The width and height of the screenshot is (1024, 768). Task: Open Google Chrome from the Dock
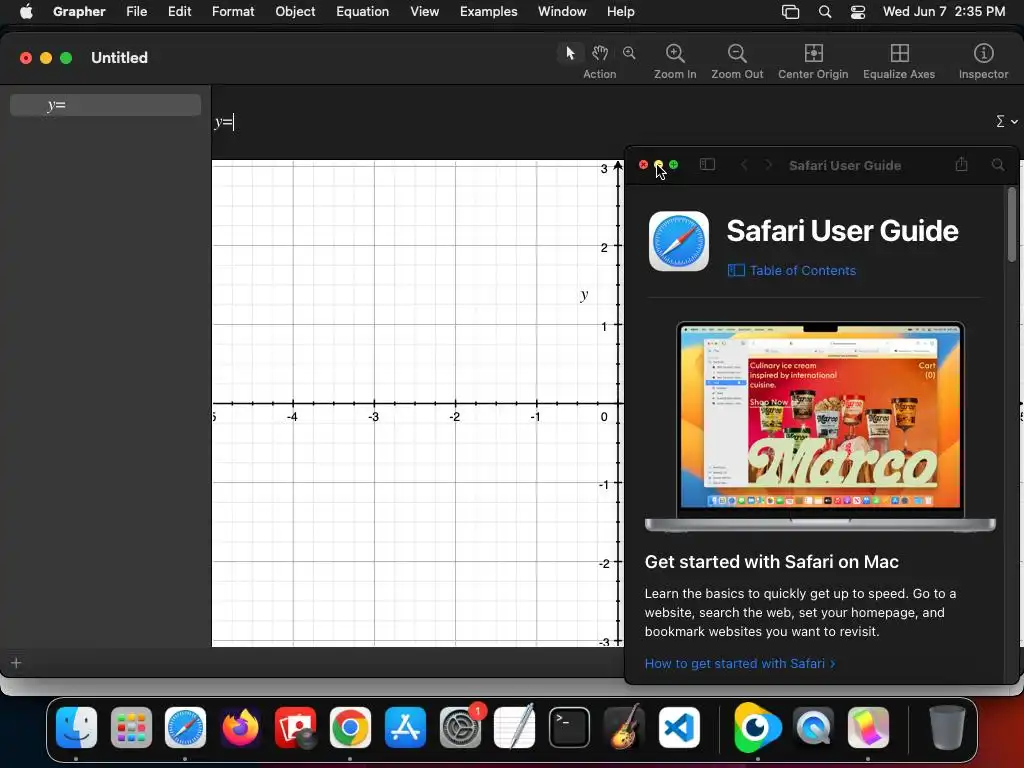pyautogui.click(x=350, y=728)
